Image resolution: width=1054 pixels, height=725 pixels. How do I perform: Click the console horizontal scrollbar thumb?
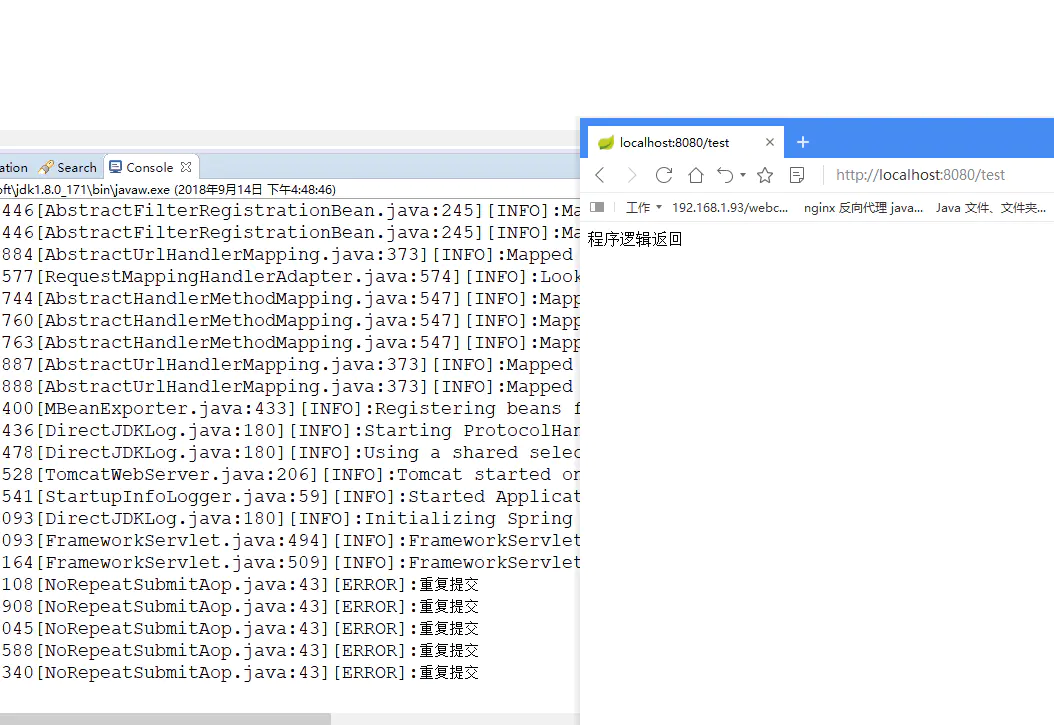pos(165,719)
